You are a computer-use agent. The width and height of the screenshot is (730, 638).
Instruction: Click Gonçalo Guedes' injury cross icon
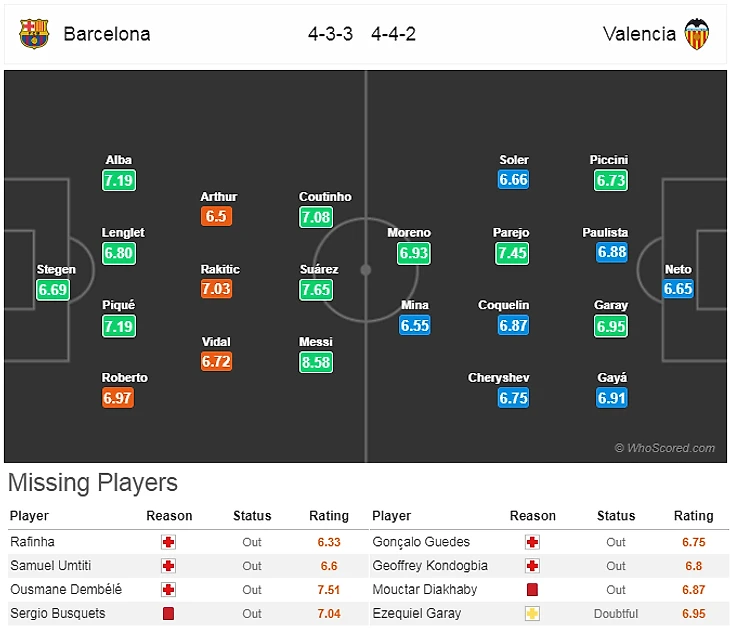pos(532,542)
